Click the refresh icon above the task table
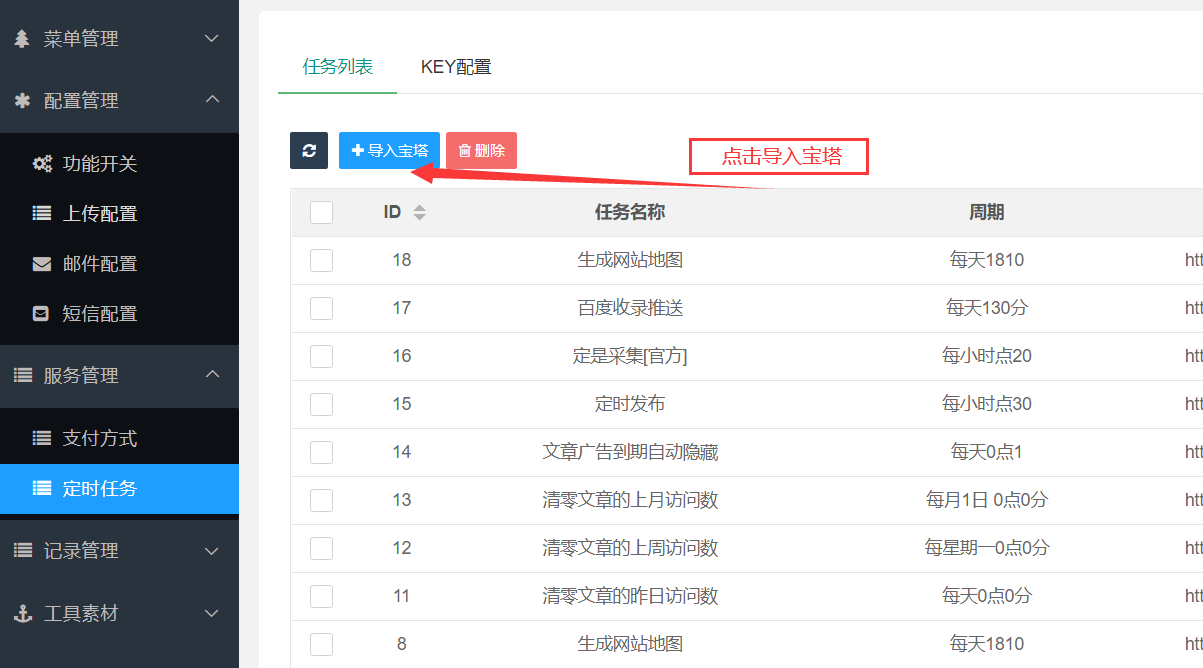 308,149
